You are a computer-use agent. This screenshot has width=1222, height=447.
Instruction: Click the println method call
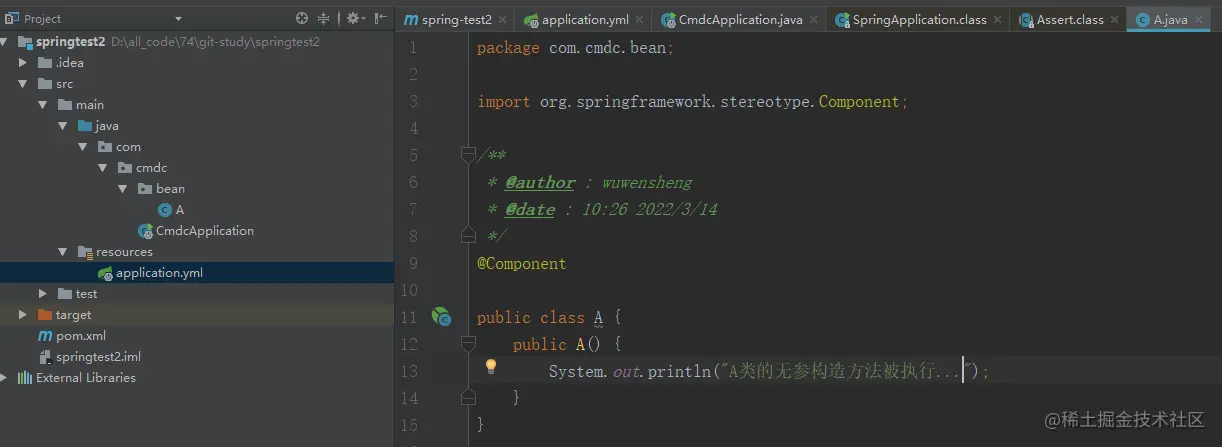679,372
